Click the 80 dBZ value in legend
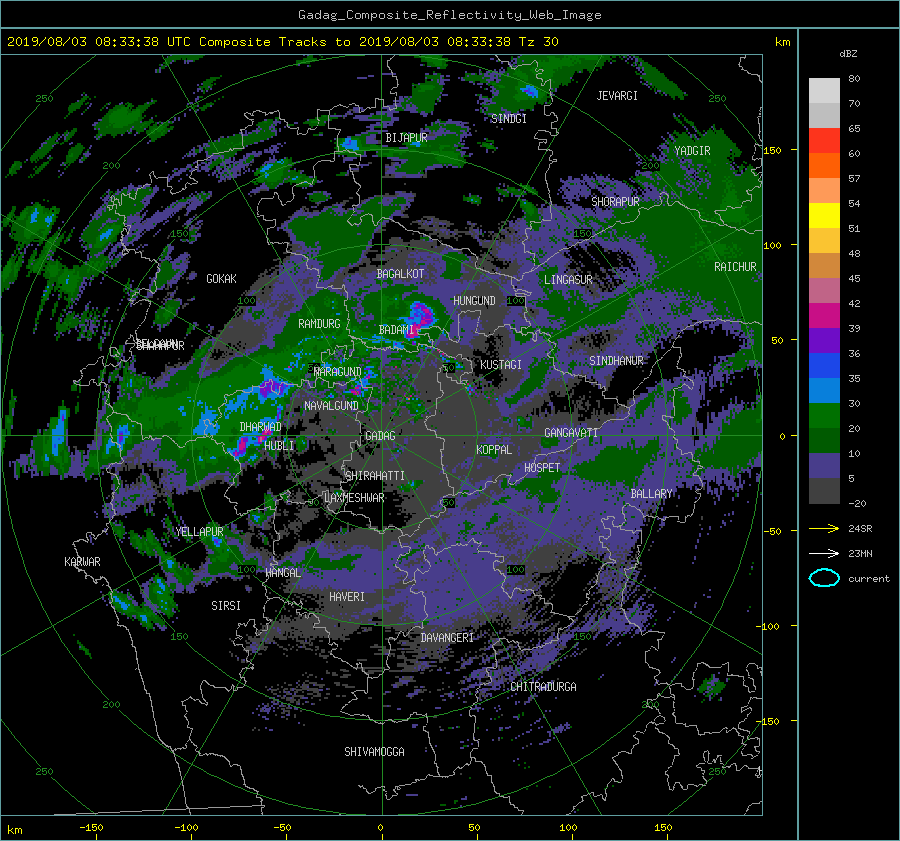 [x=854, y=79]
